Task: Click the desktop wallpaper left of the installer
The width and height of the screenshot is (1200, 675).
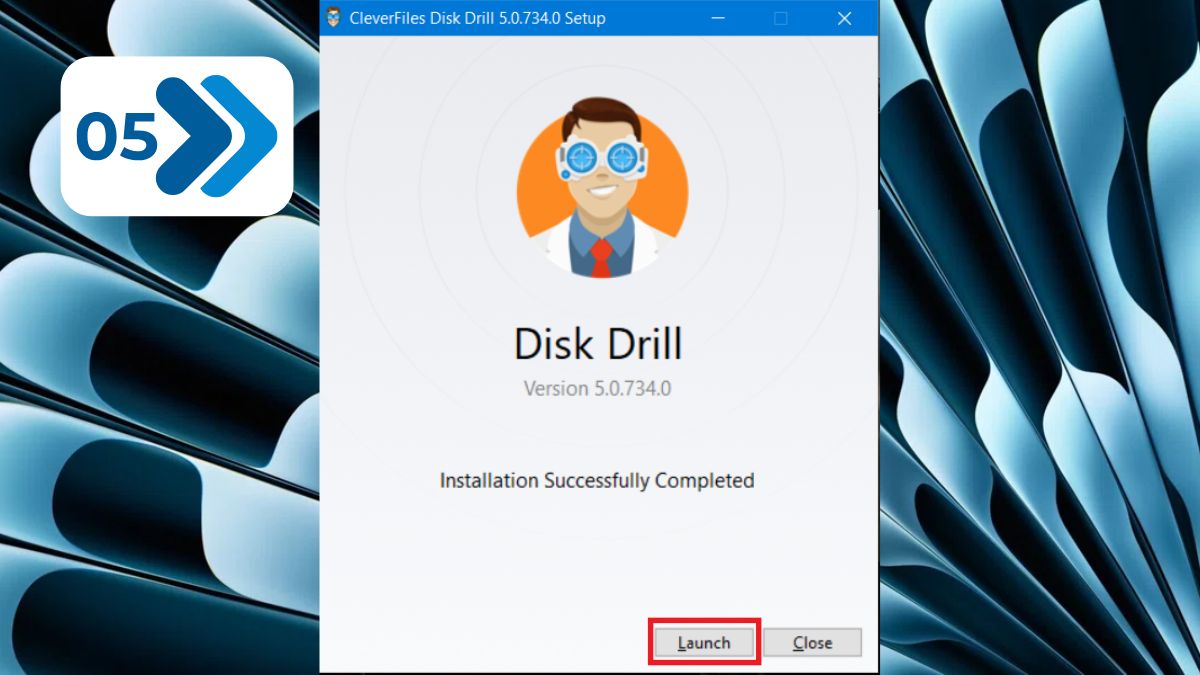Action: tap(160, 420)
